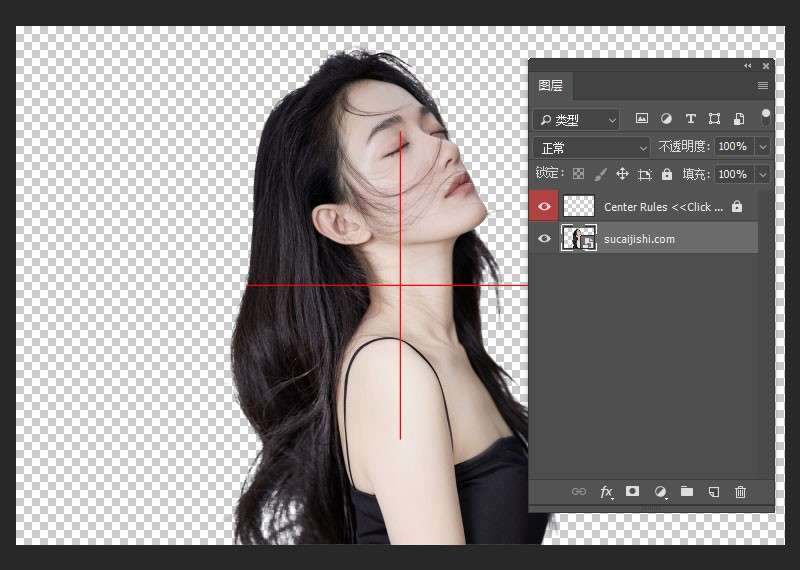Lock position move icon
800x570 pixels.
point(622,174)
